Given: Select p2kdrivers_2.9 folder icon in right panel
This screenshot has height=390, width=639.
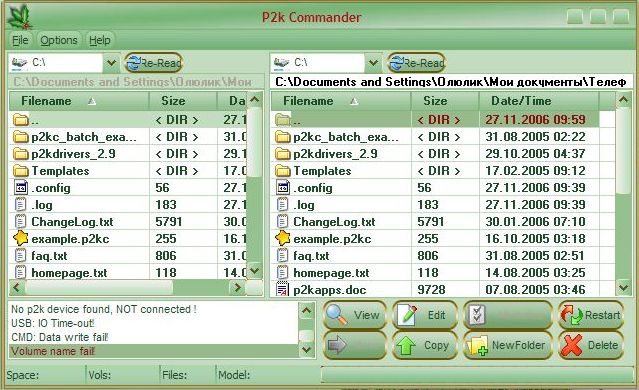Looking at the screenshot, I should [282, 154].
